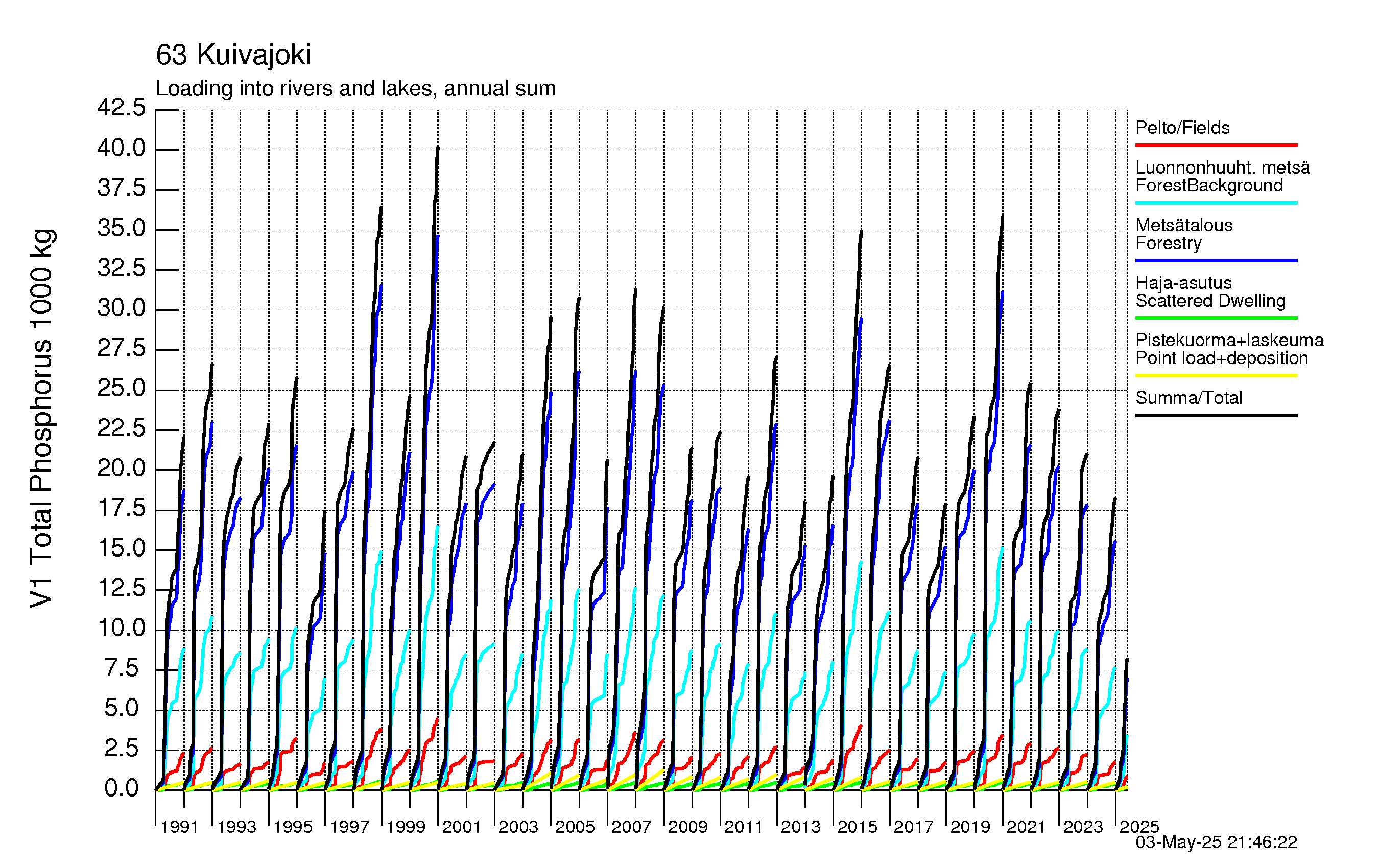This screenshot has width=1379, height=868.
Task: Click the green Scattered Dwelling legend line
Action: tap(1217, 318)
